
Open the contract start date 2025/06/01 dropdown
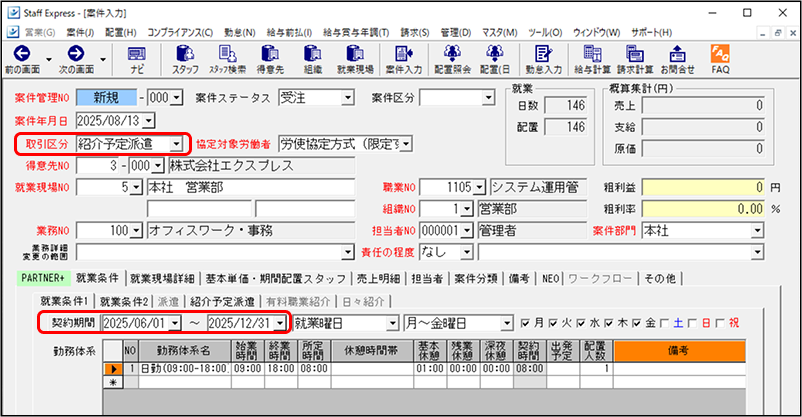175,323
